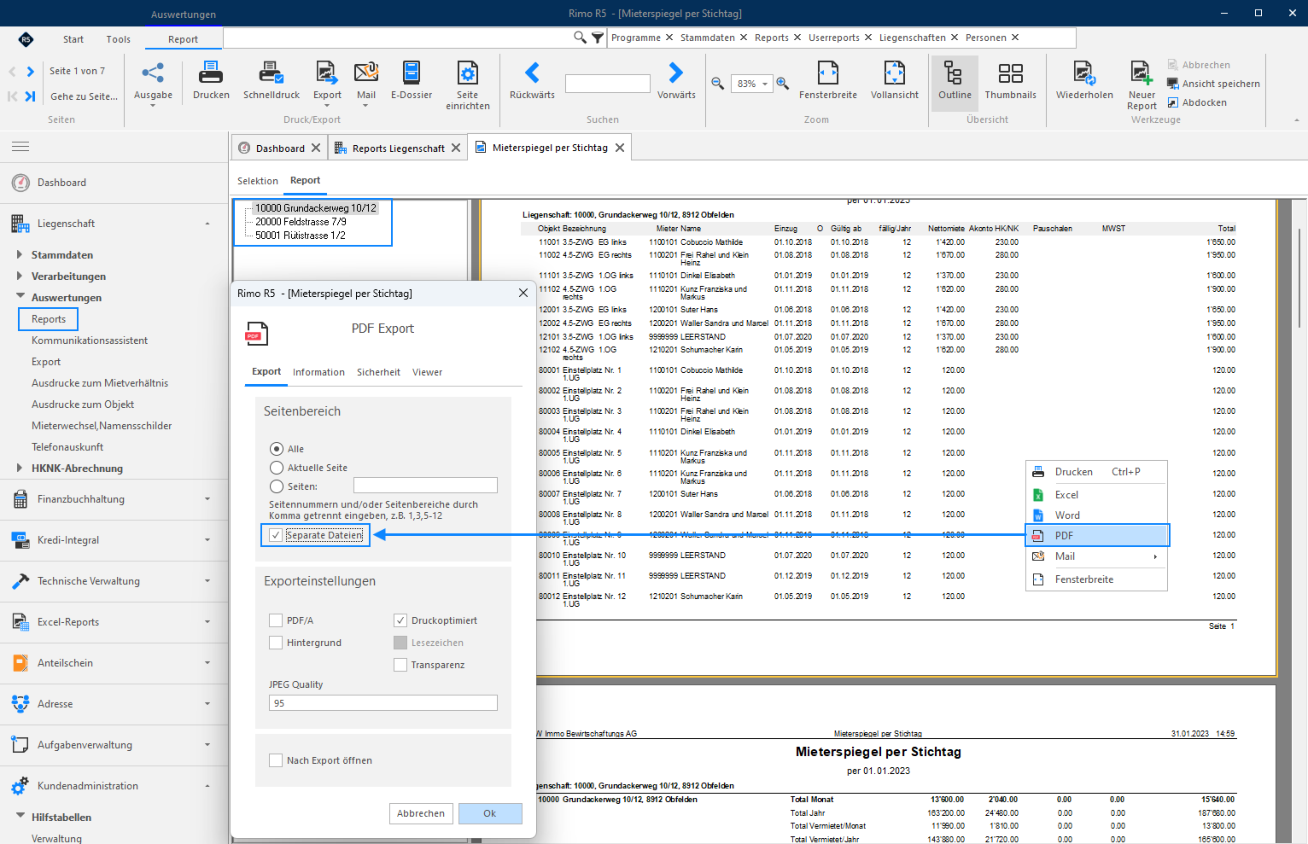The image size is (1308, 844).
Task: Open the zoom percentage dropdown
Action: point(767,84)
